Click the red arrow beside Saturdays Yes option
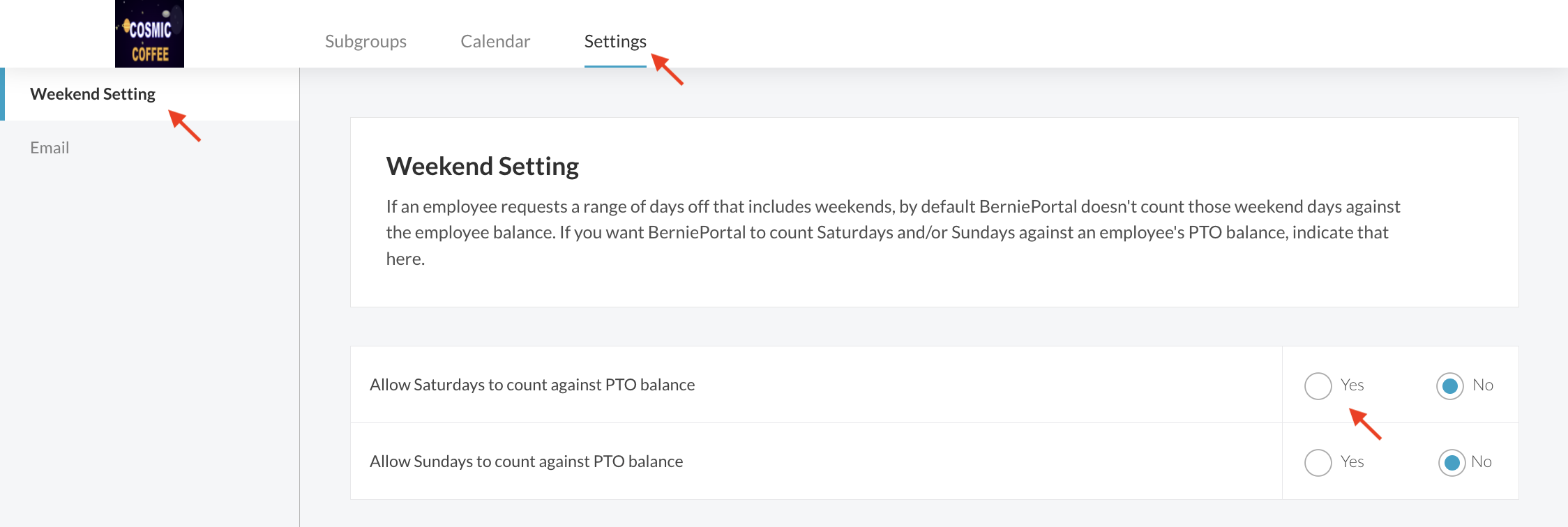The width and height of the screenshot is (1568, 527). point(1365,424)
